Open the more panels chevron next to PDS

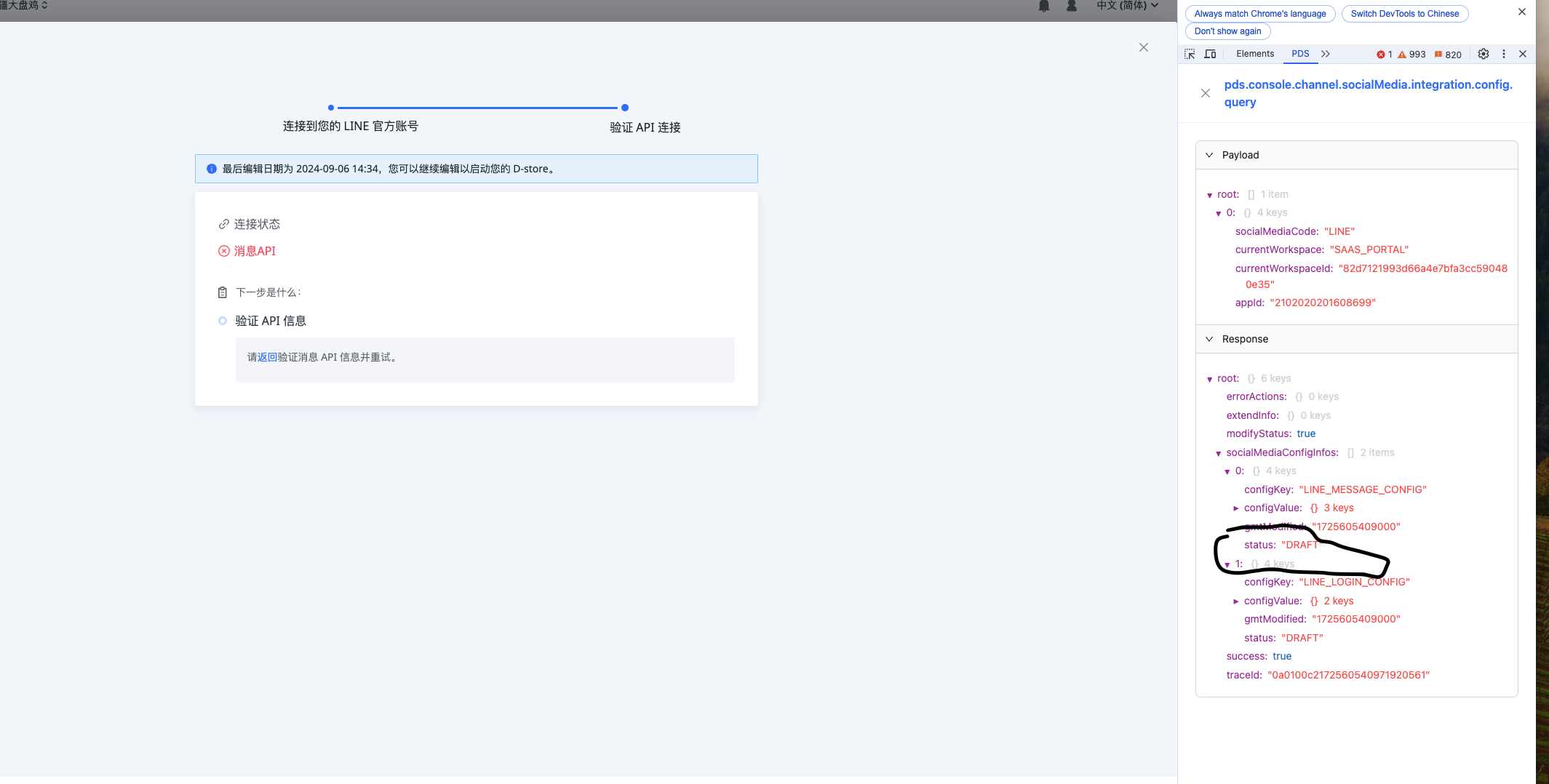pyautogui.click(x=1326, y=54)
